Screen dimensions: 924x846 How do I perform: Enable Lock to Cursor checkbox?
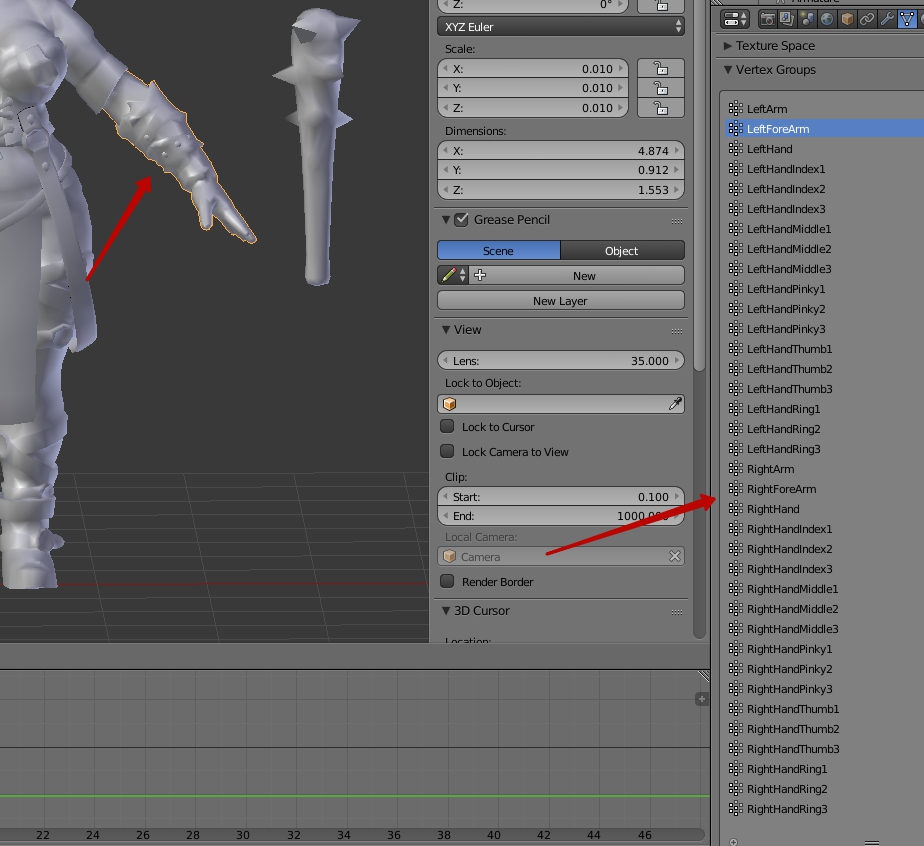tap(447, 426)
